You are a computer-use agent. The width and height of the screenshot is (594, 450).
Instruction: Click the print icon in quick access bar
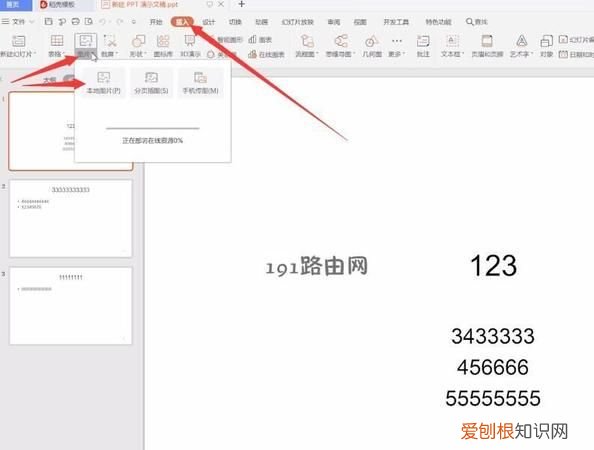click(75, 22)
